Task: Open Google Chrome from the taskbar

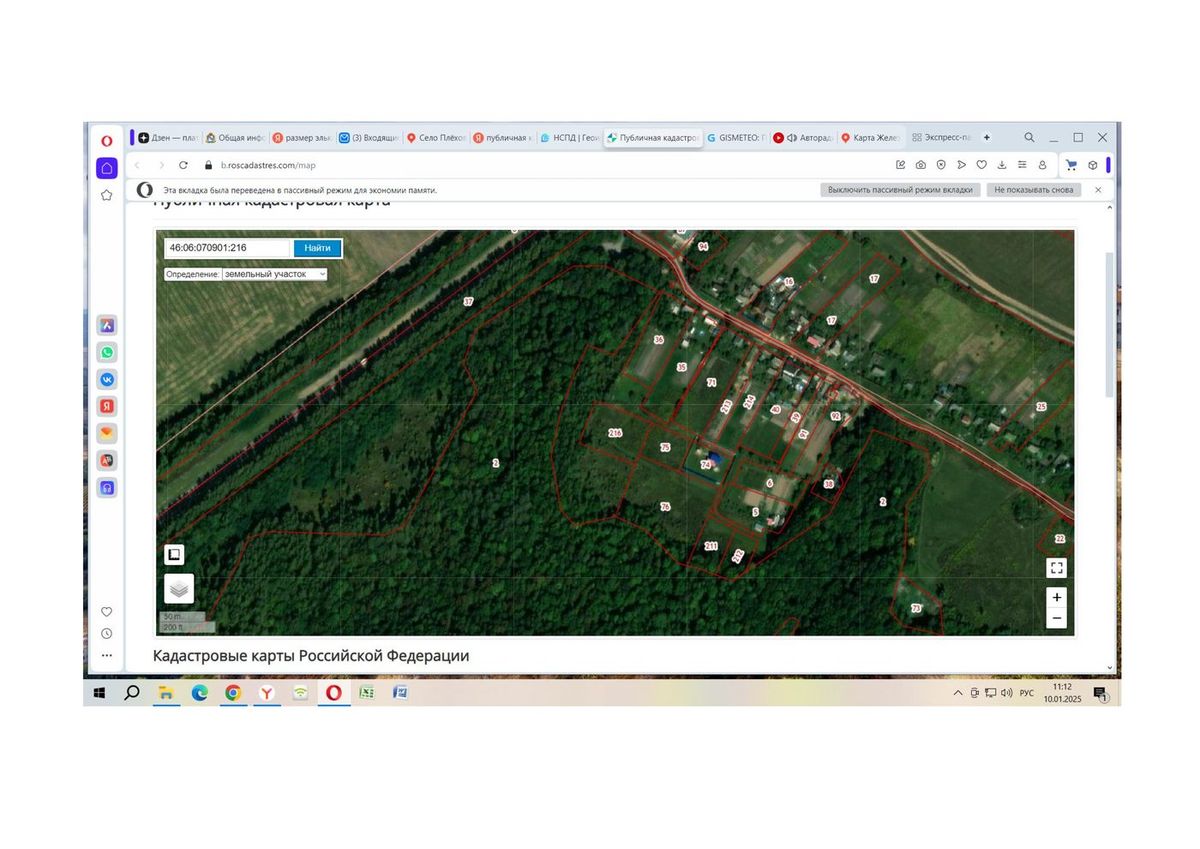Action: 233,692
